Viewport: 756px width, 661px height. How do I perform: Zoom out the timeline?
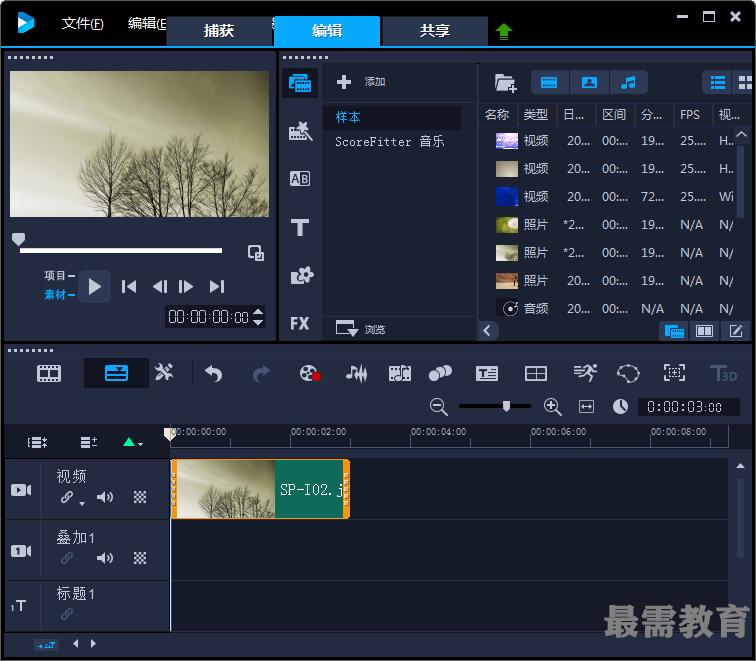pos(439,407)
